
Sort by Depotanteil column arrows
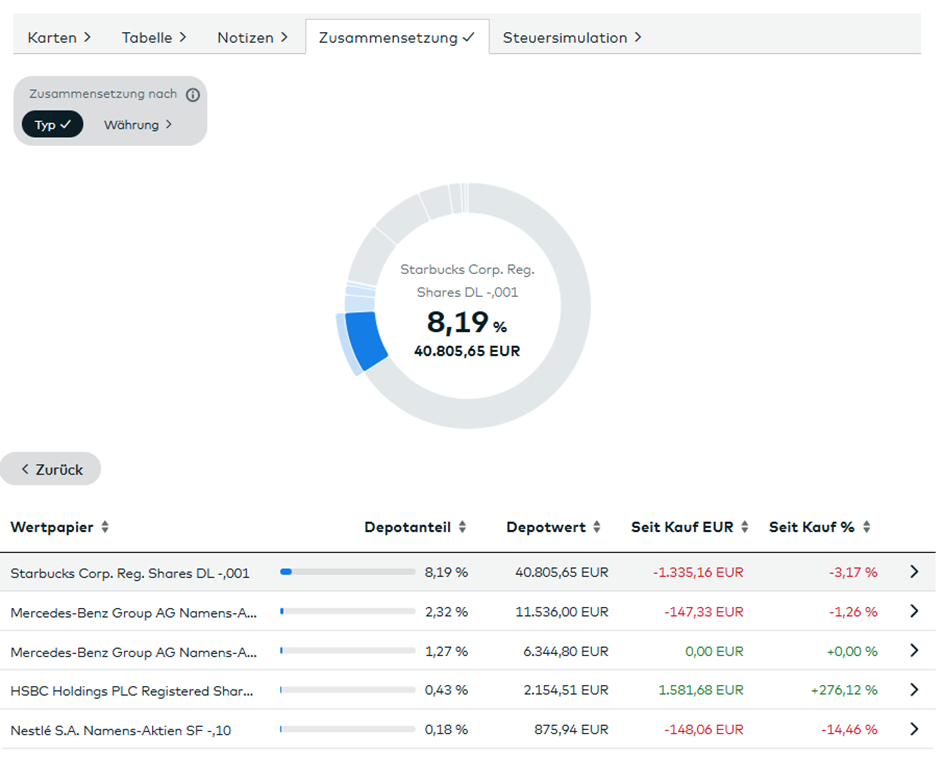[462, 527]
